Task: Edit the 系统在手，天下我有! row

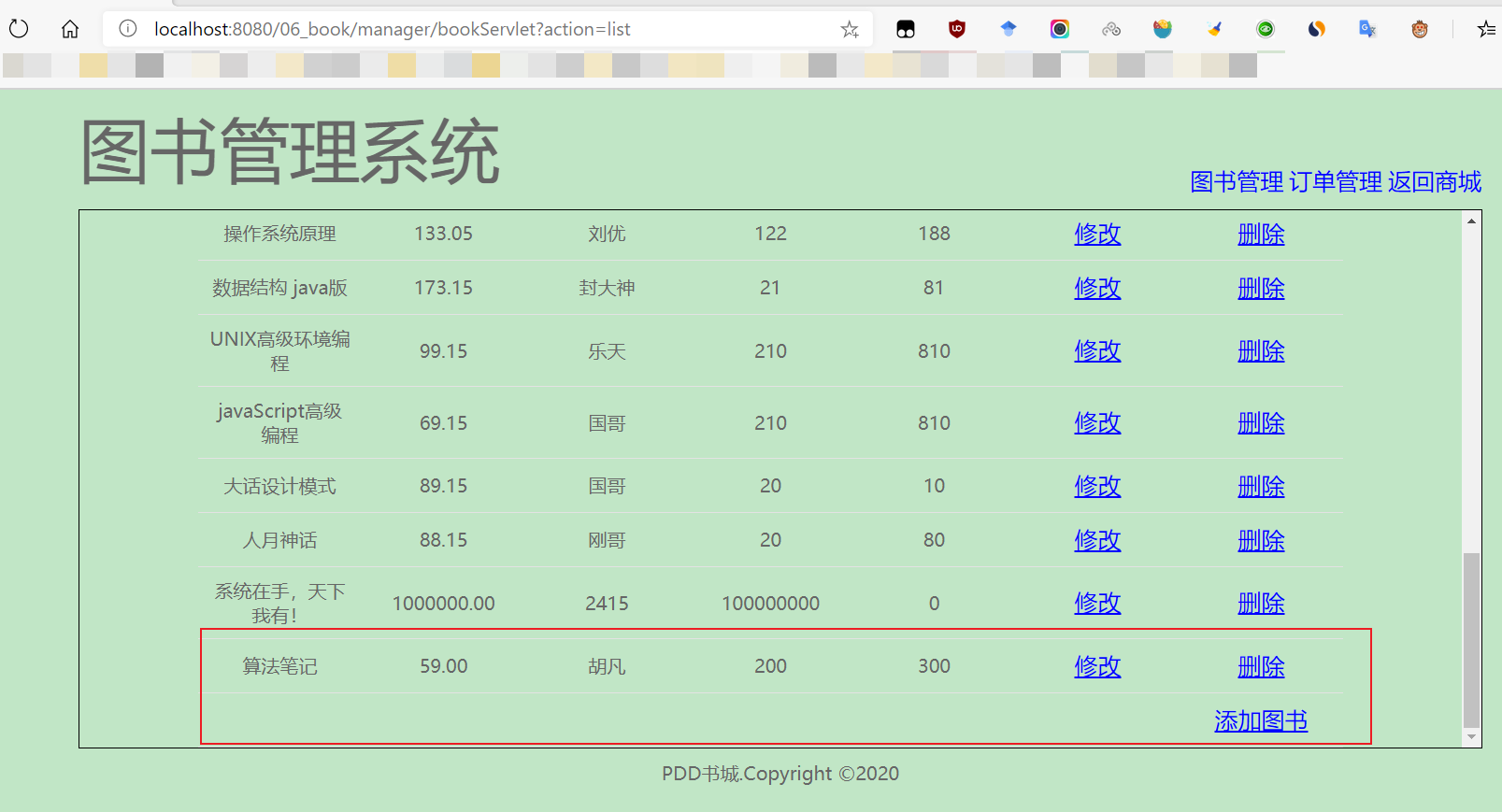Action: point(1097,603)
